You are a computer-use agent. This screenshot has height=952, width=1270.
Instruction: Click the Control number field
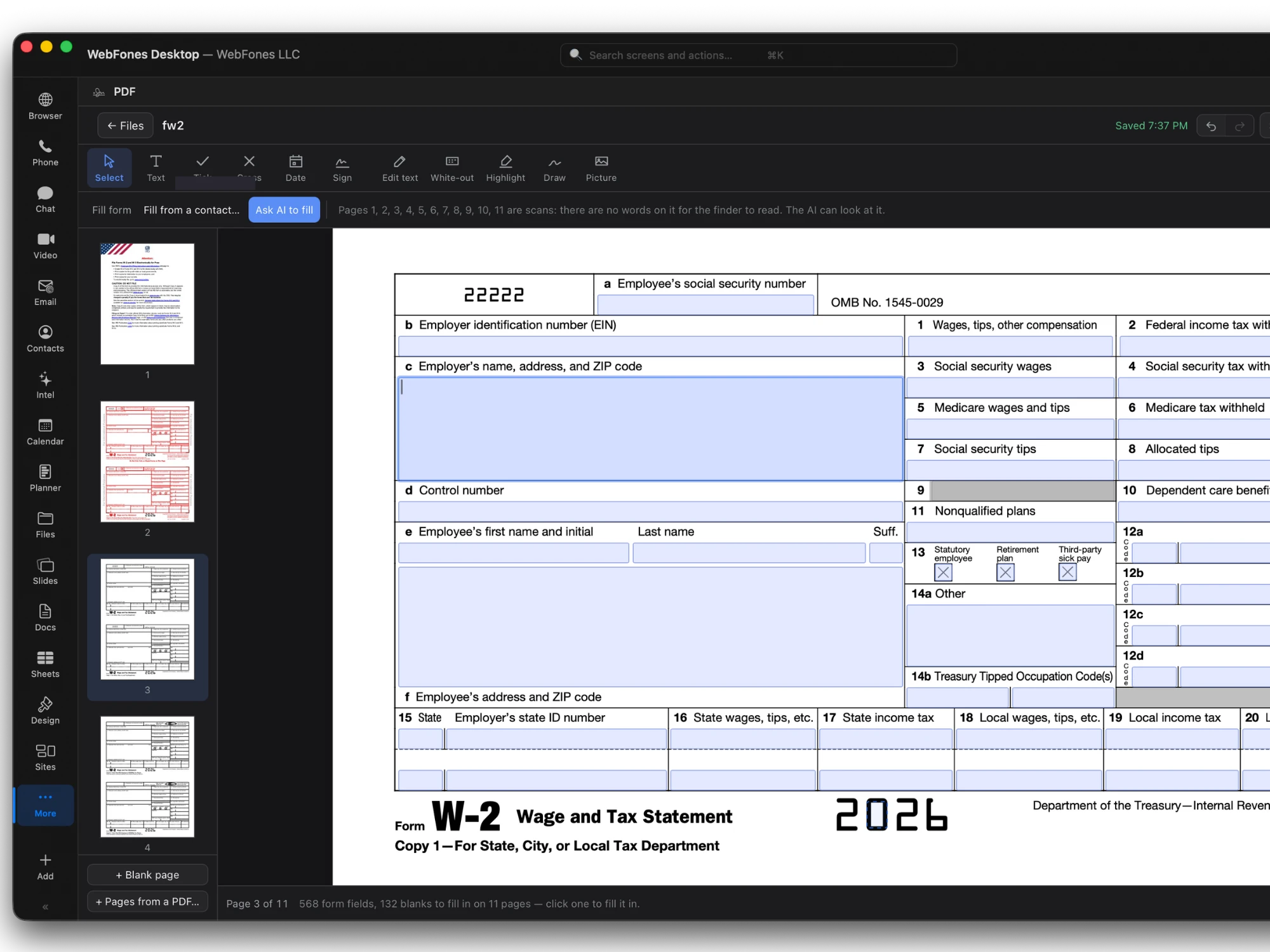tap(650, 511)
